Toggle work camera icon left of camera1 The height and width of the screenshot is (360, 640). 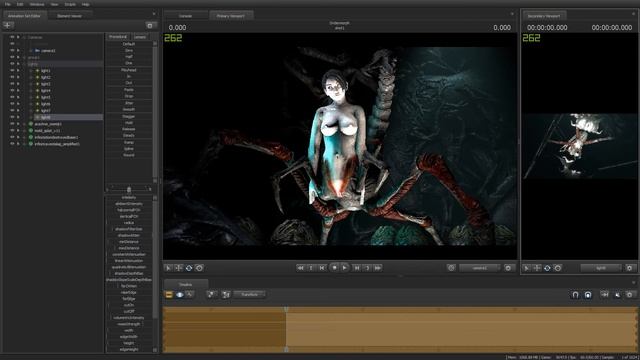[x=451, y=268]
